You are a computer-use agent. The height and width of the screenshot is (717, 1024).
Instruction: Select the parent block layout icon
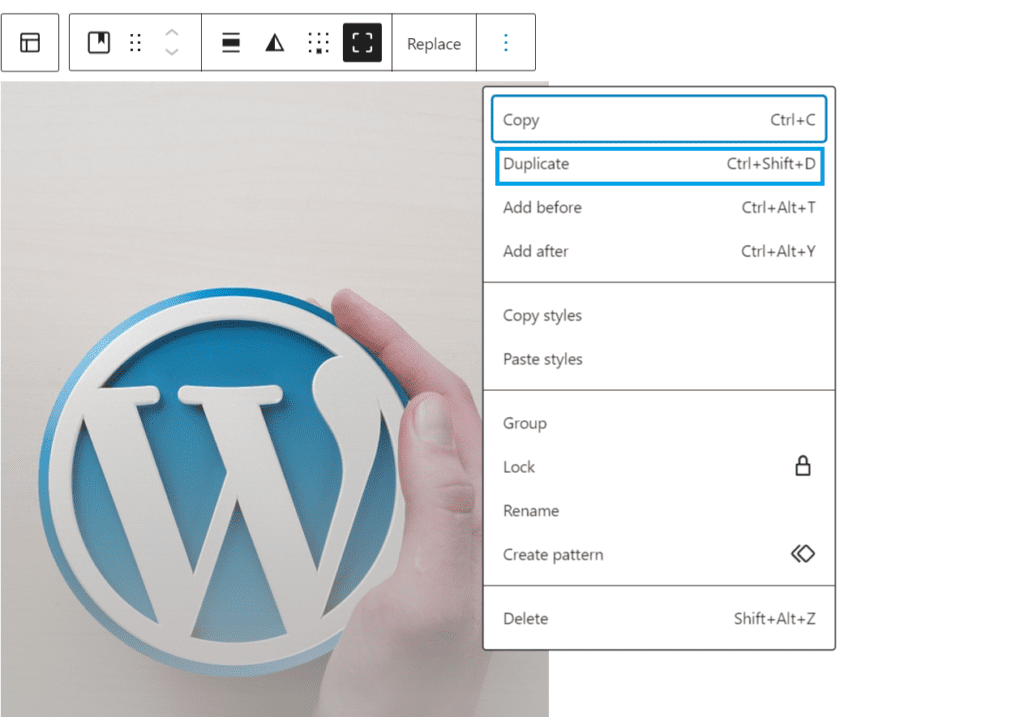tap(30, 42)
